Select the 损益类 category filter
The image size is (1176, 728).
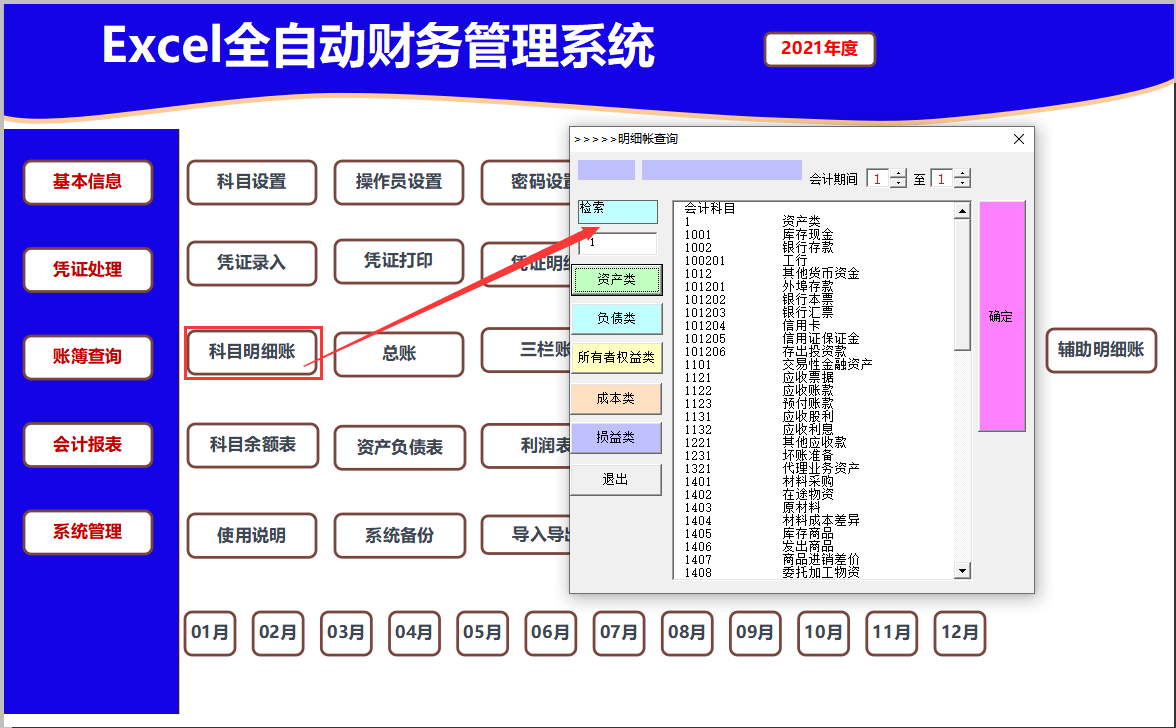617,438
